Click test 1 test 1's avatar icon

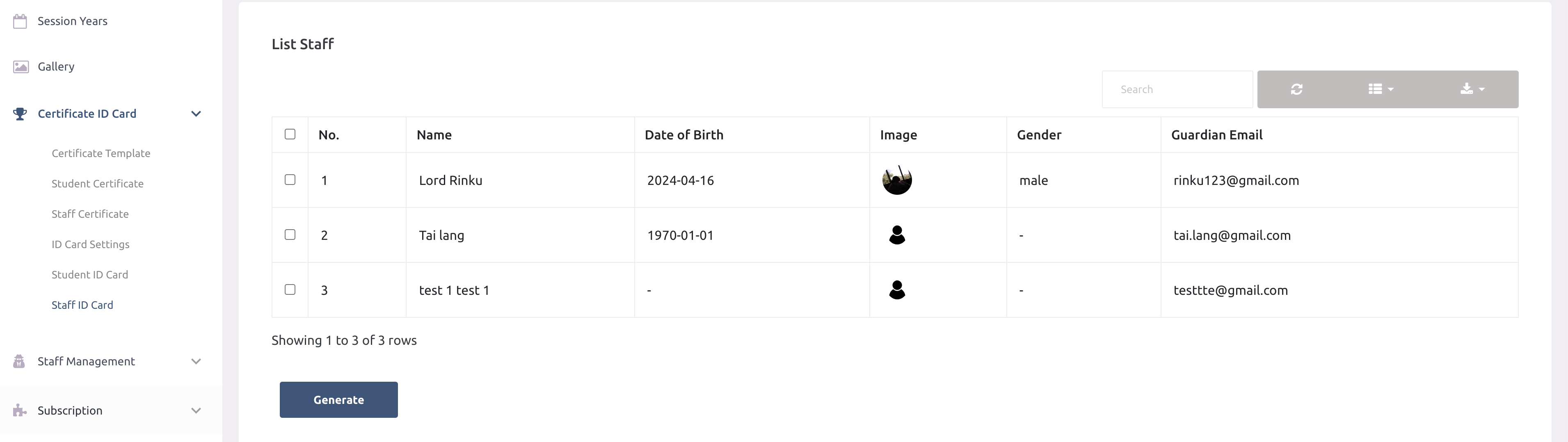pos(896,289)
